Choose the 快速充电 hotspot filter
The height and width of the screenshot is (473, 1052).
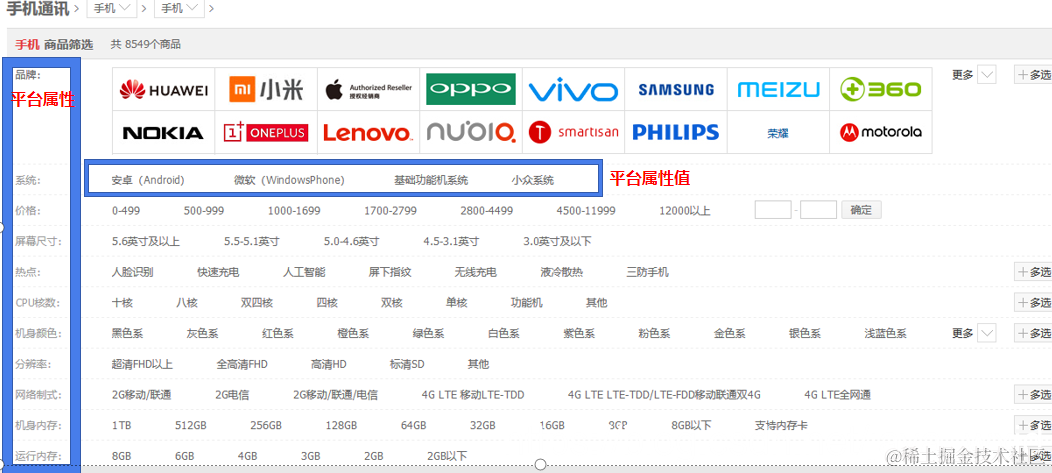(218, 272)
